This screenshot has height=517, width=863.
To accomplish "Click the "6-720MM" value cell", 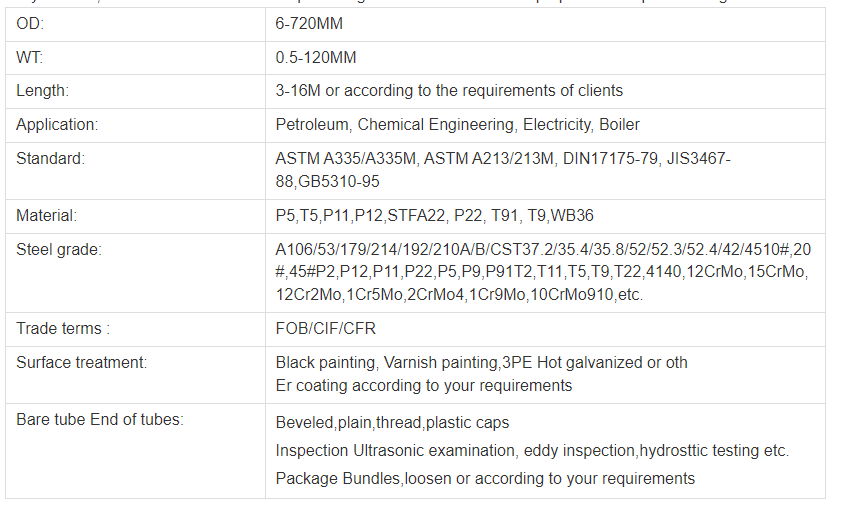I will pyautogui.click(x=308, y=24).
